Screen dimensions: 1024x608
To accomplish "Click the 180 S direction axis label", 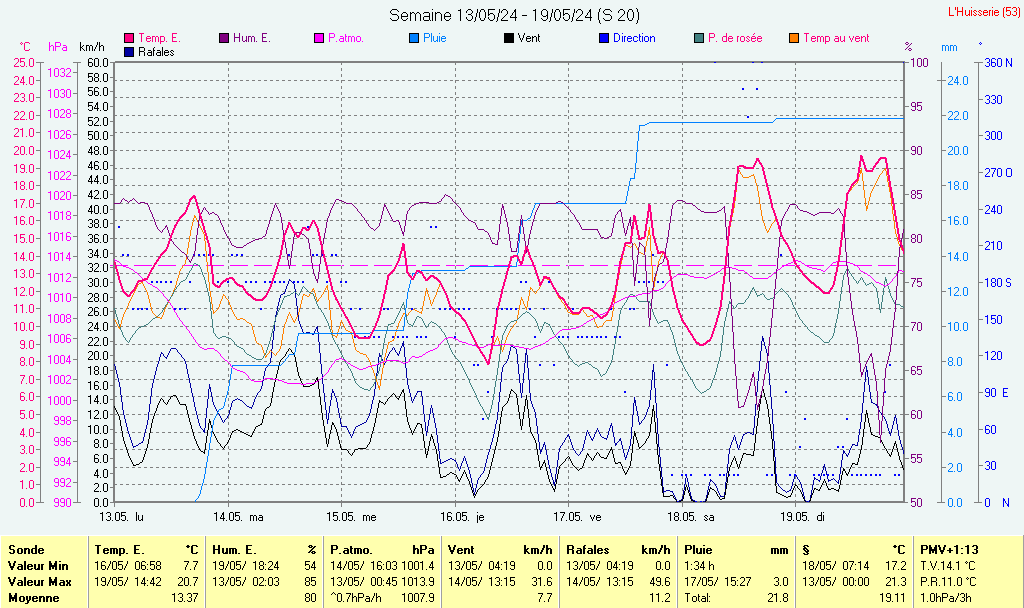I will pyautogui.click(x=998, y=283).
